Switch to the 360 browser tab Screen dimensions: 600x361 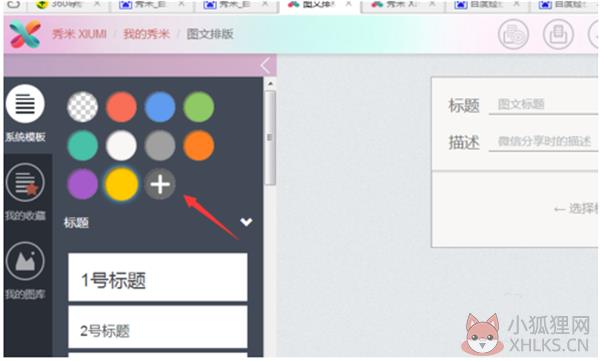click(69, 5)
